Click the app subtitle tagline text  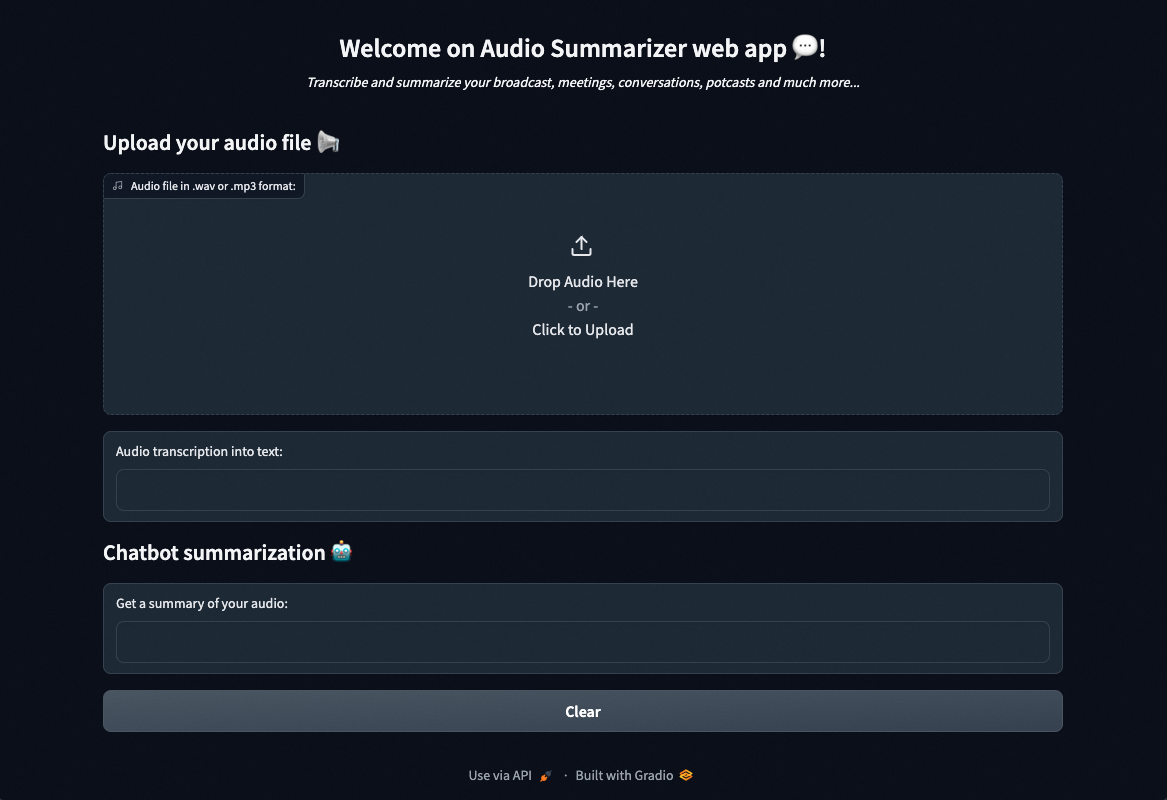(583, 82)
